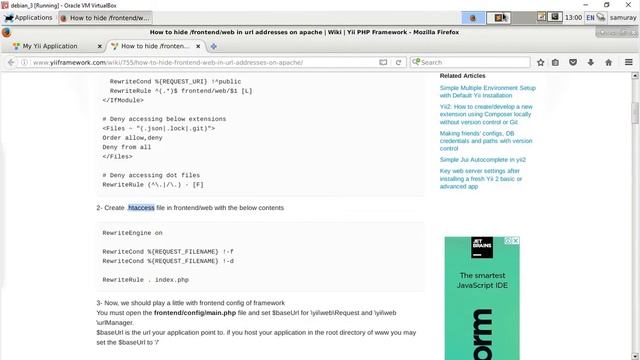Reload the current page
This screenshot has height=360, width=640.
pyautogui.click(x=398, y=62)
